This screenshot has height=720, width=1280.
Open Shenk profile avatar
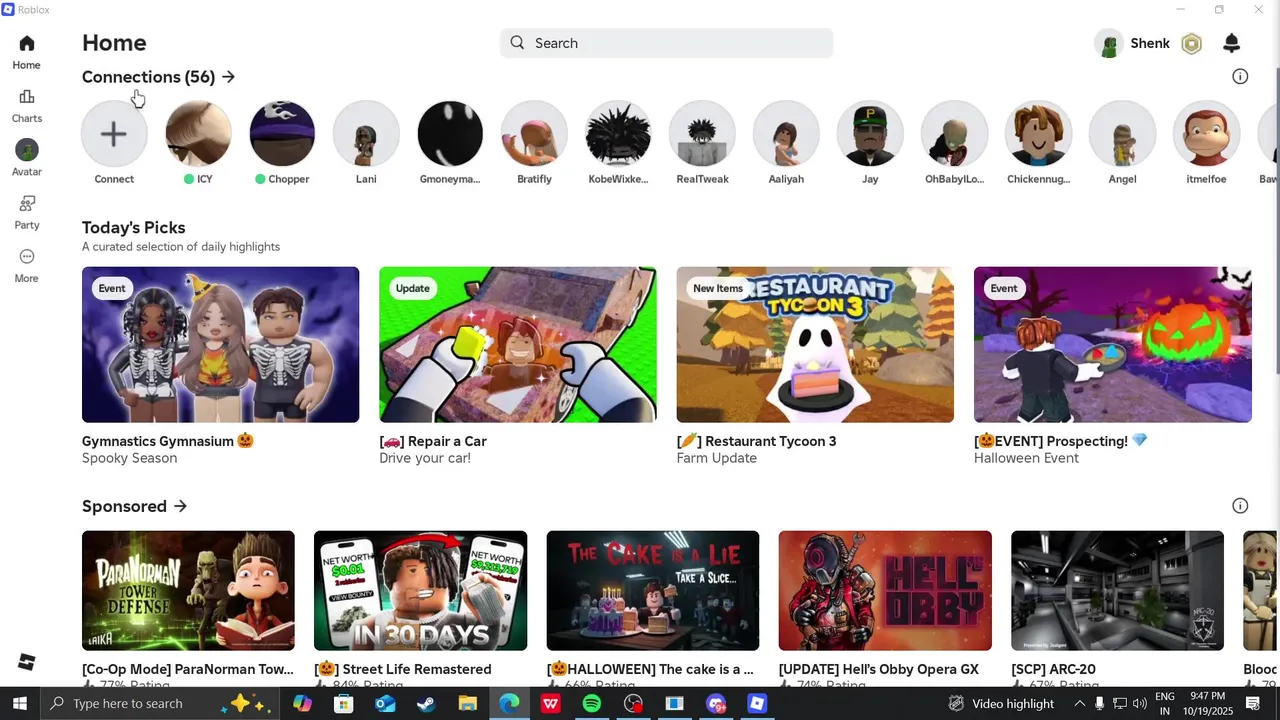(x=1109, y=43)
